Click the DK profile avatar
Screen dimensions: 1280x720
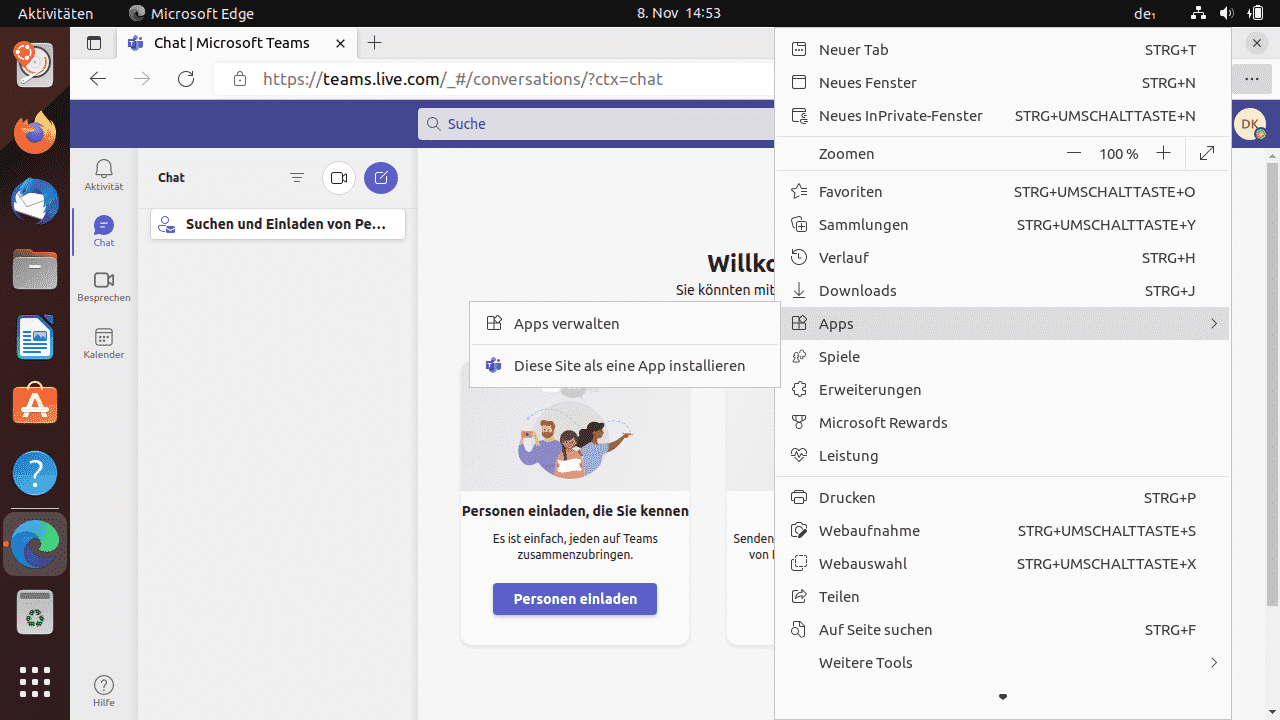tap(1250, 124)
